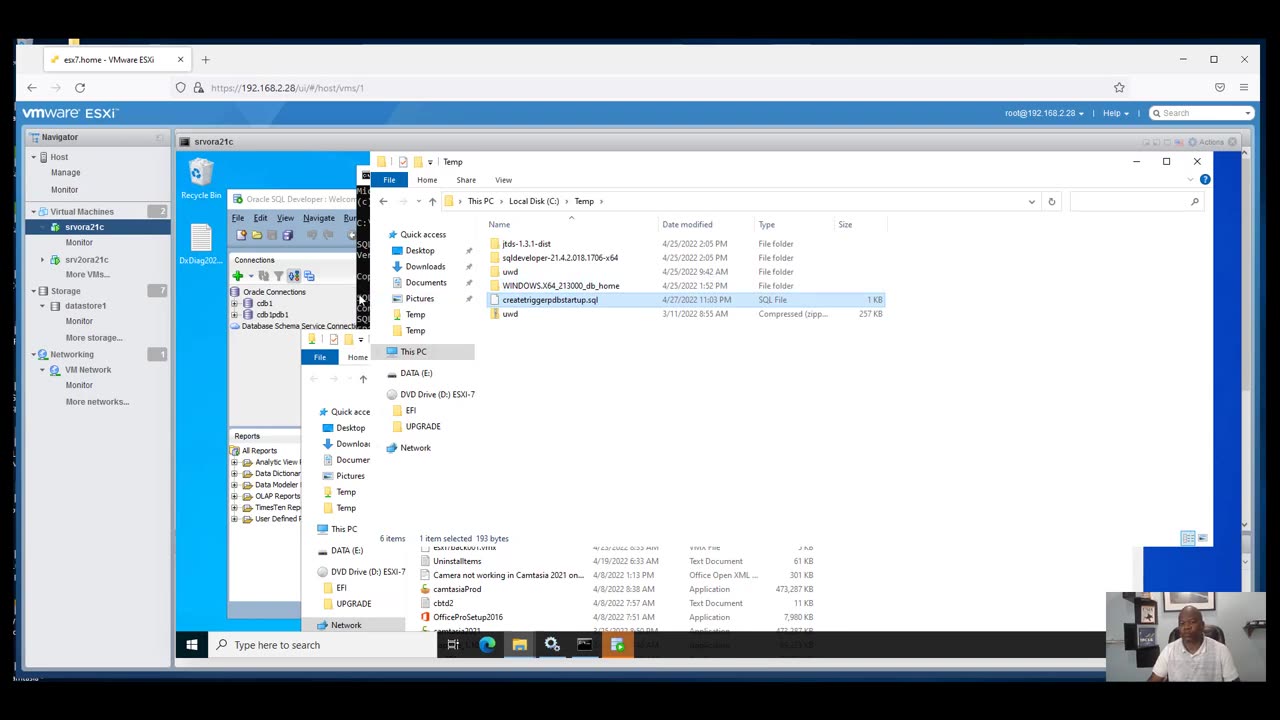Select the OLAP Reports folder

[277, 496]
